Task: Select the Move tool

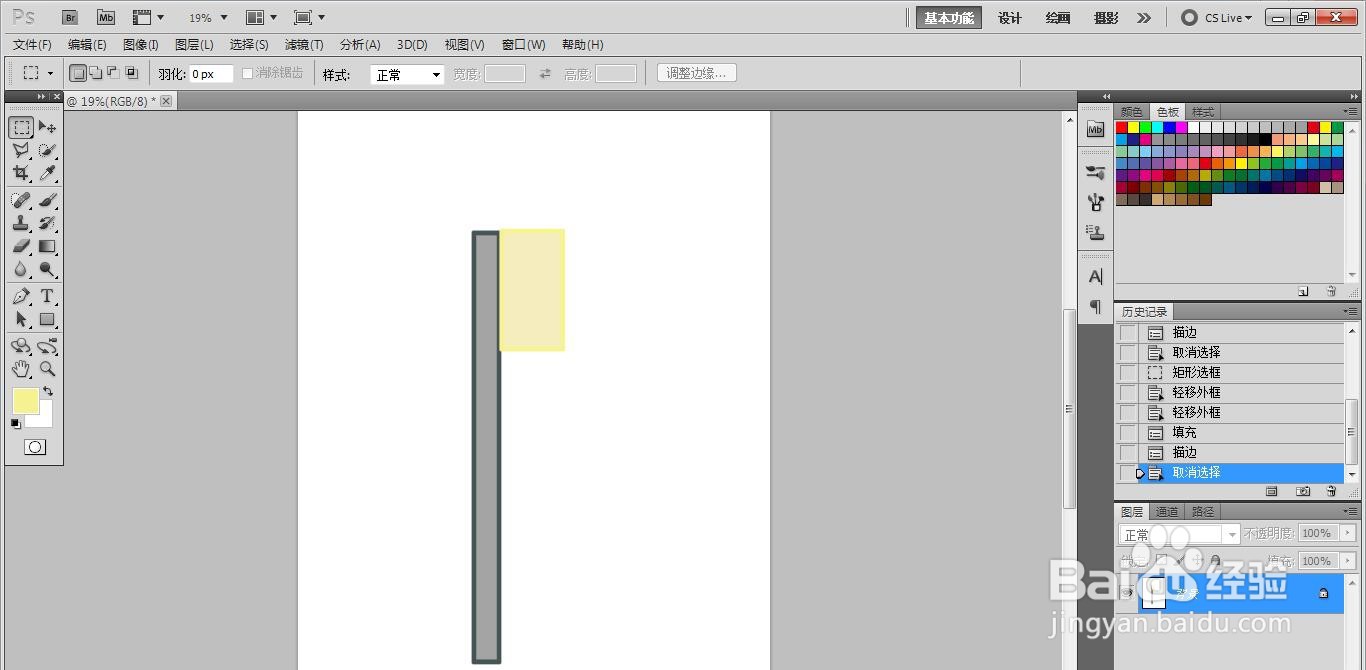Action: pyautogui.click(x=47, y=128)
